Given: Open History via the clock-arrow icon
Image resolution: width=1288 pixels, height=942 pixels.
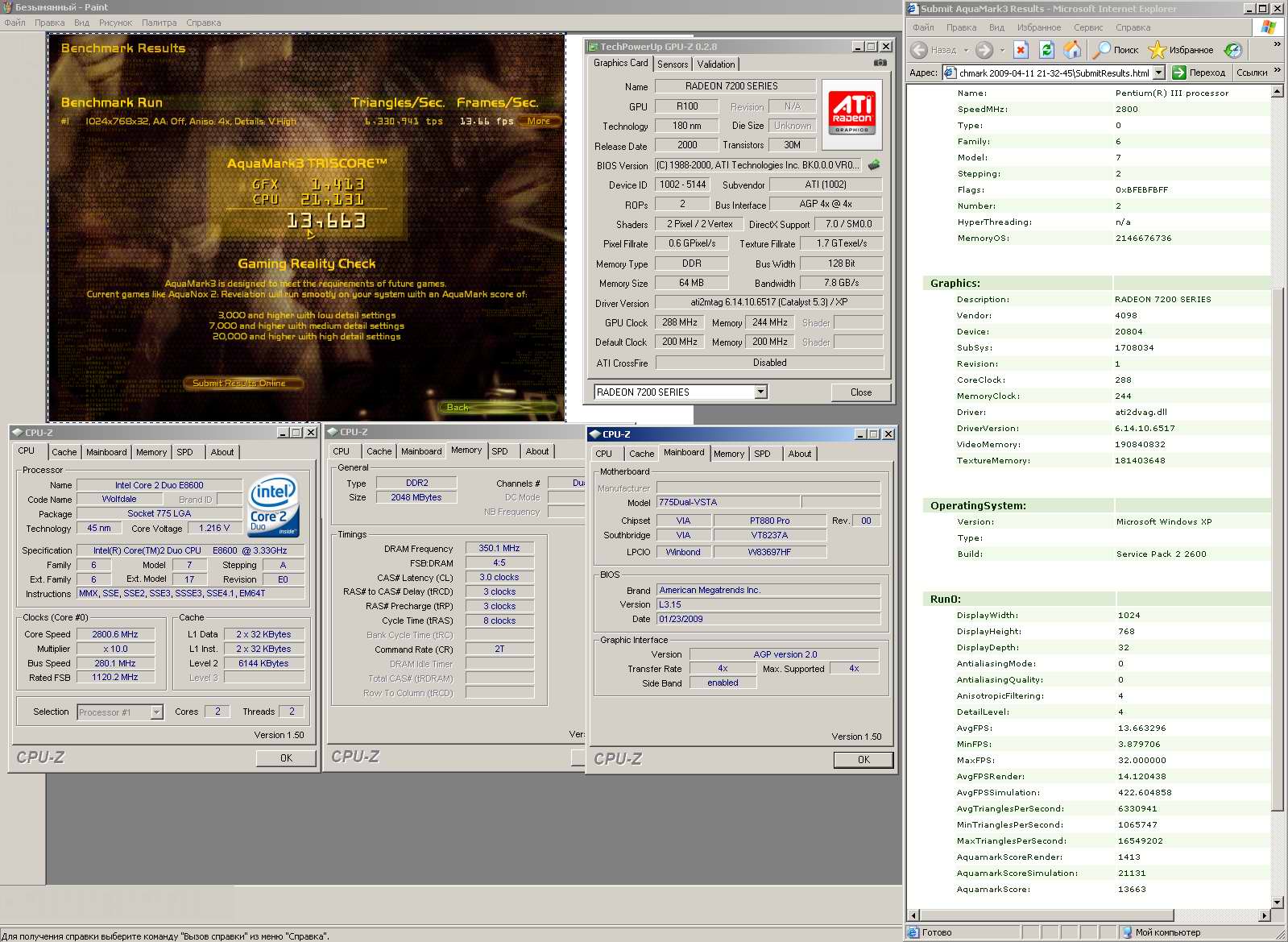Looking at the screenshot, I should (1232, 50).
